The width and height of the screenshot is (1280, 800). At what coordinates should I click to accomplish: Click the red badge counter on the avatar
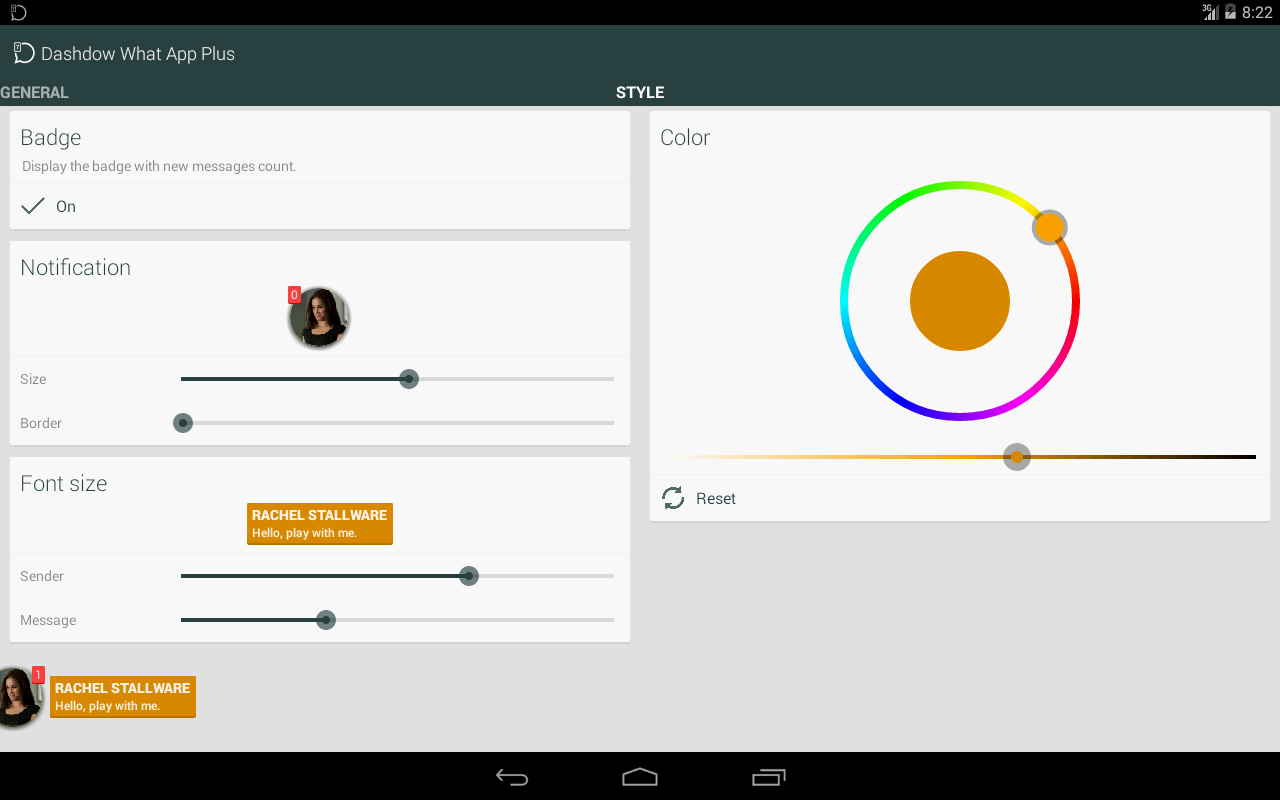pyautogui.click(x=294, y=294)
